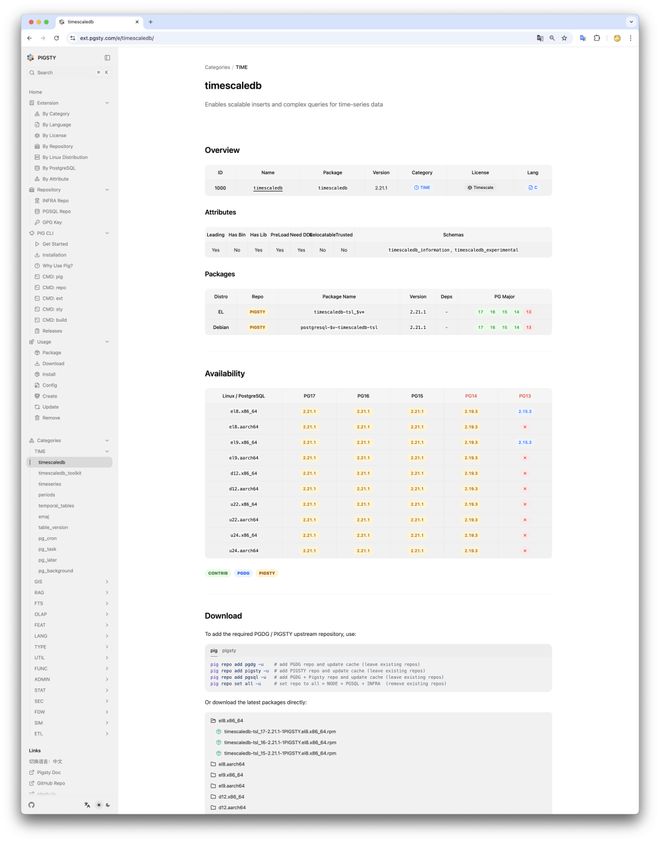The width and height of the screenshot is (660, 842).
Task: Click the Package icon under Usage
Action: tap(37, 352)
